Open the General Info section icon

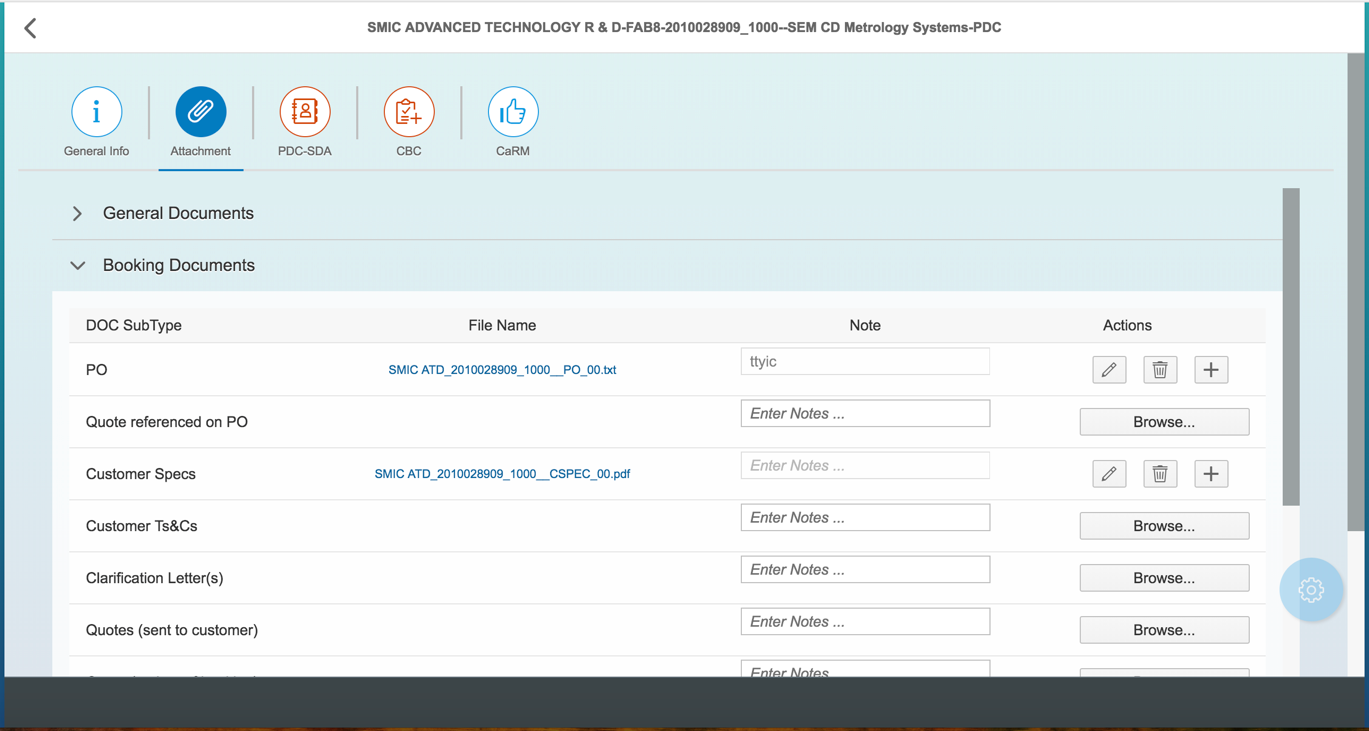click(x=97, y=112)
